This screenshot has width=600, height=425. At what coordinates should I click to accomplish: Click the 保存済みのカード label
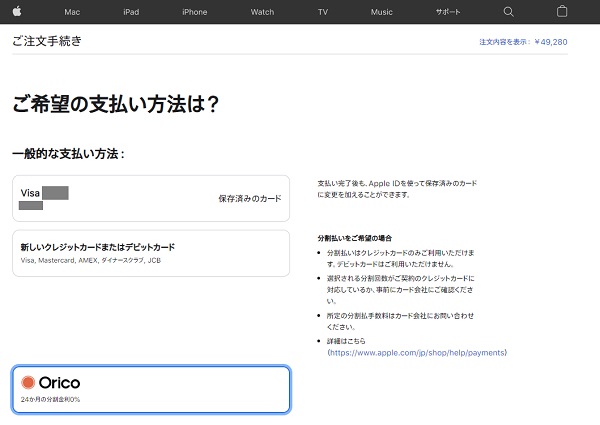click(x=250, y=199)
